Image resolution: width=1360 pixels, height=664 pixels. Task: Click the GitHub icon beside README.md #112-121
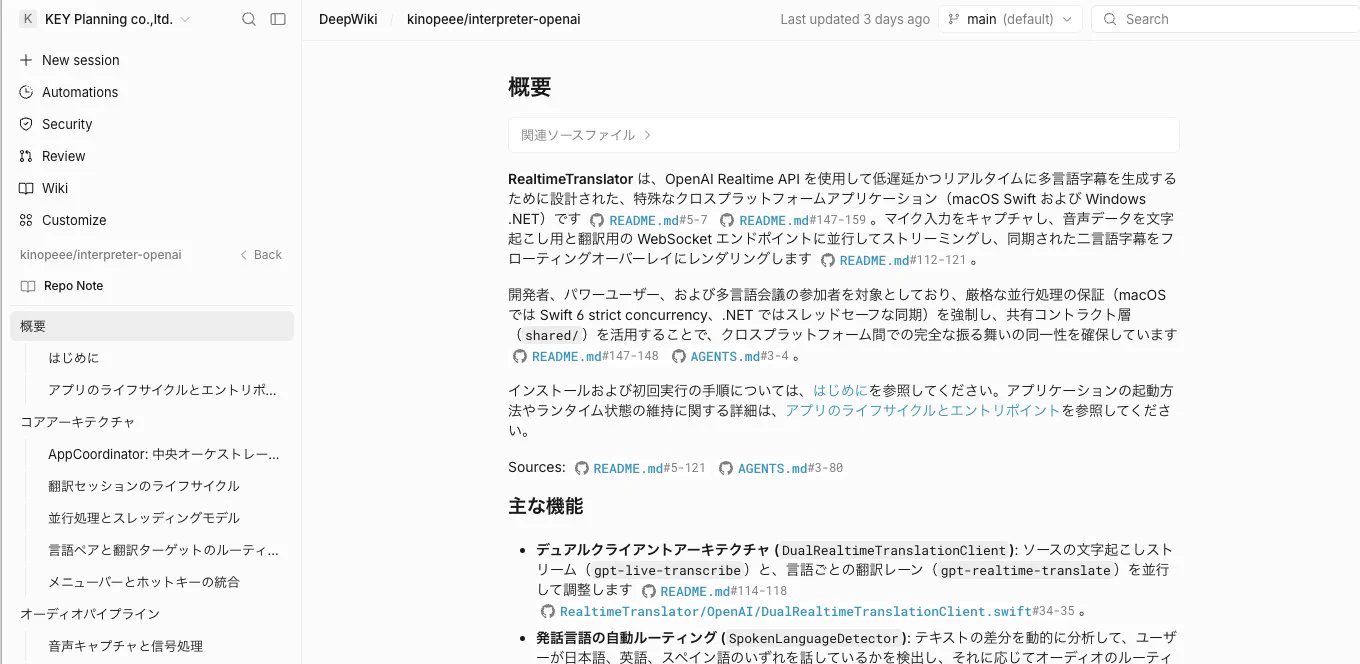[x=827, y=260]
